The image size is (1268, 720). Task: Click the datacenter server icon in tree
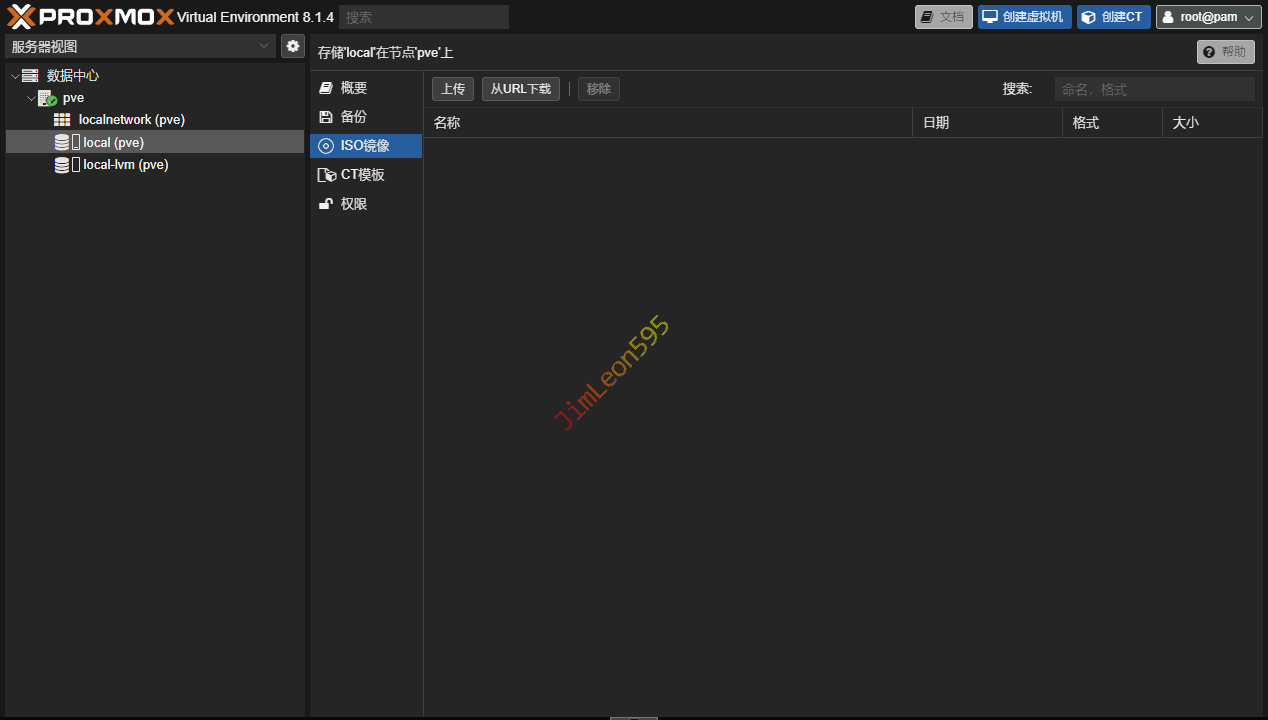(x=30, y=76)
